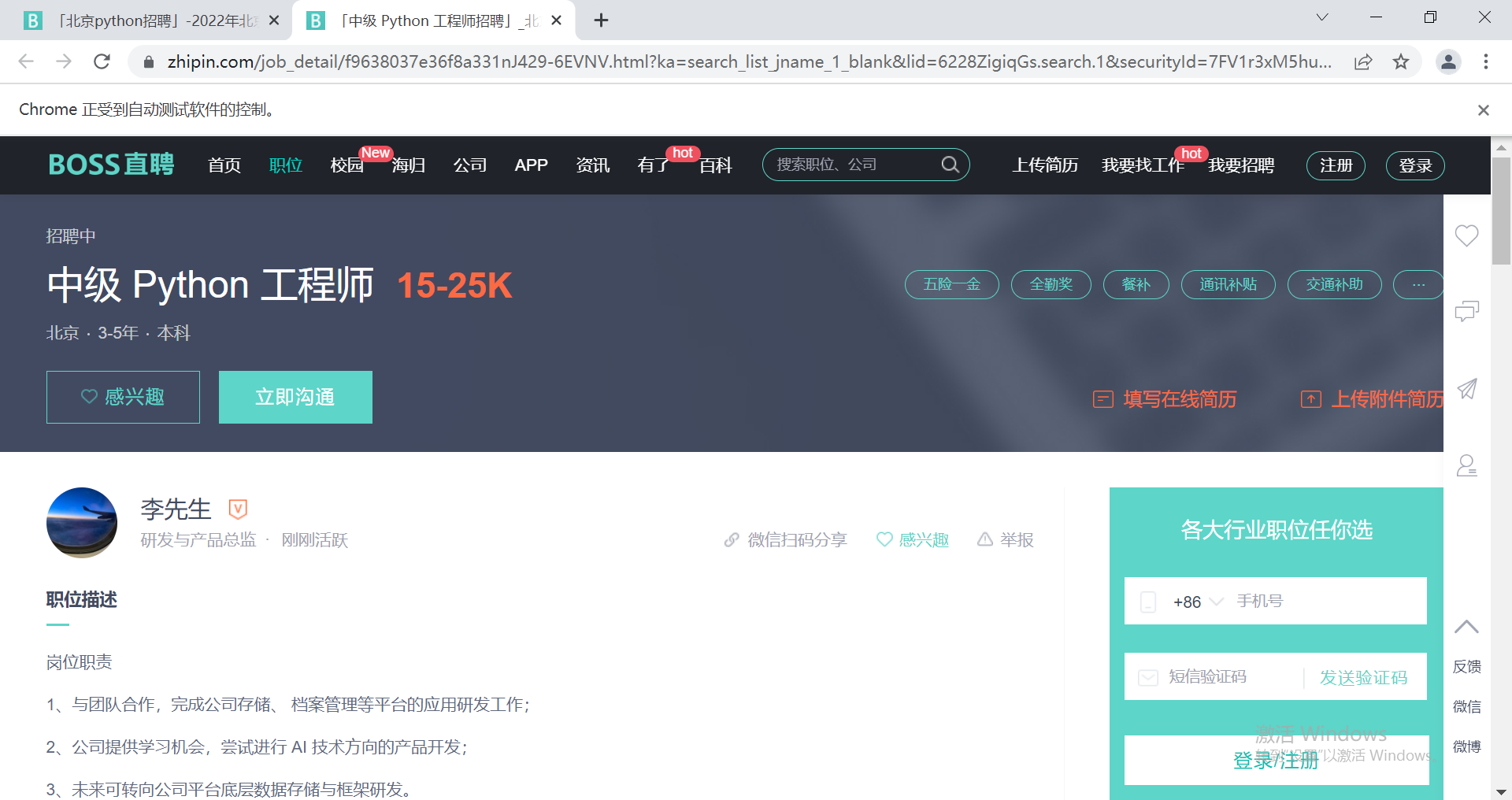Expand more benefit tags with the ellipsis
The height and width of the screenshot is (800, 1512).
click(1418, 284)
